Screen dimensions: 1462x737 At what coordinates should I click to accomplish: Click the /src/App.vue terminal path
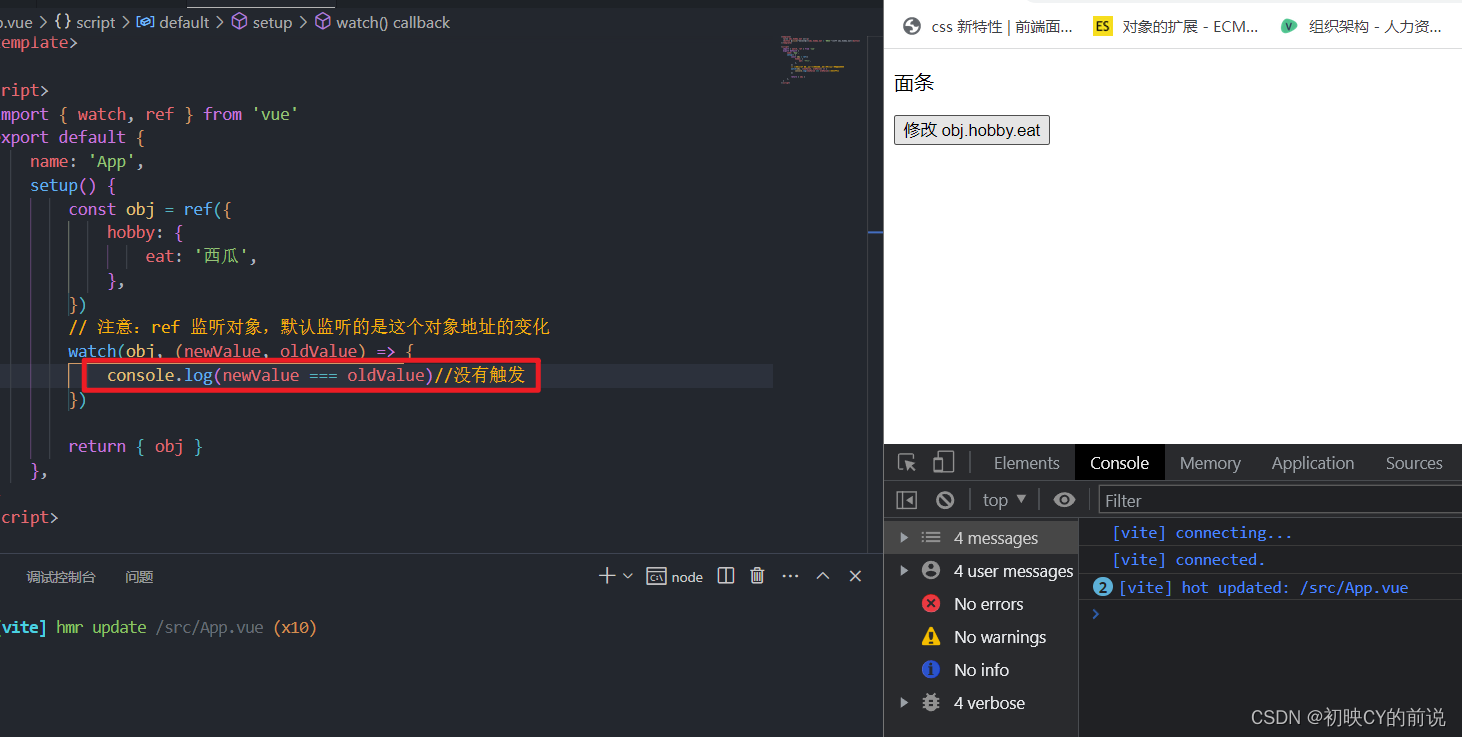[x=209, y=628]
